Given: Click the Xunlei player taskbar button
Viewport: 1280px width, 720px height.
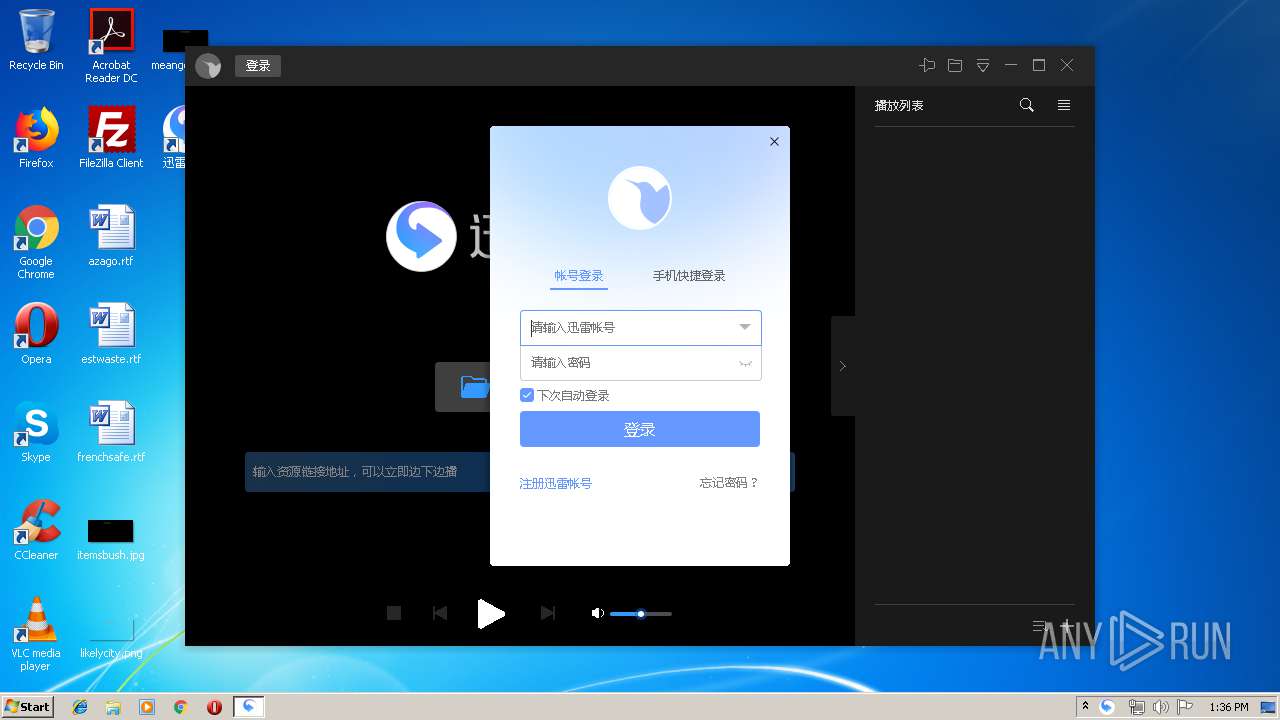Looking at the screenshot, I should (249, 707).
